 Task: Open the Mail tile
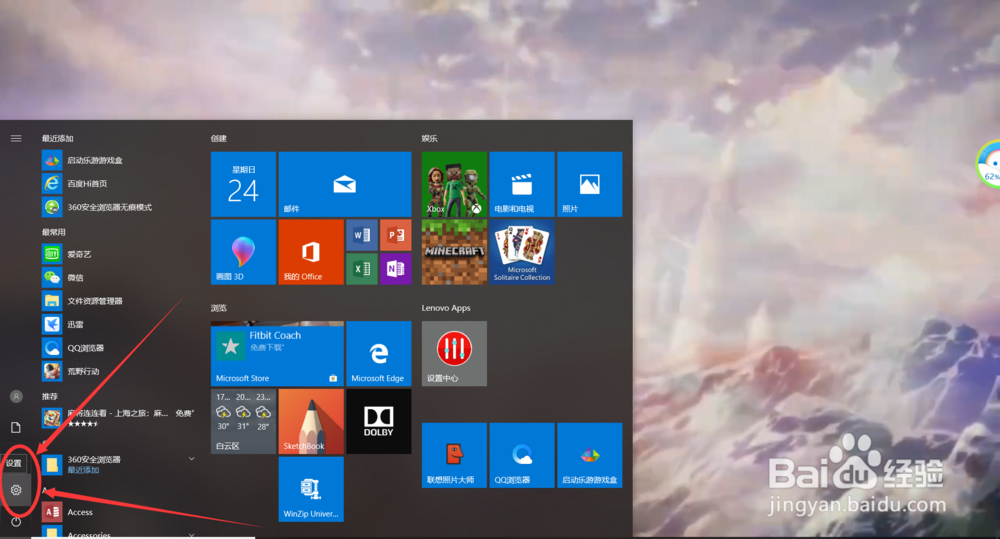coord(345,184)
